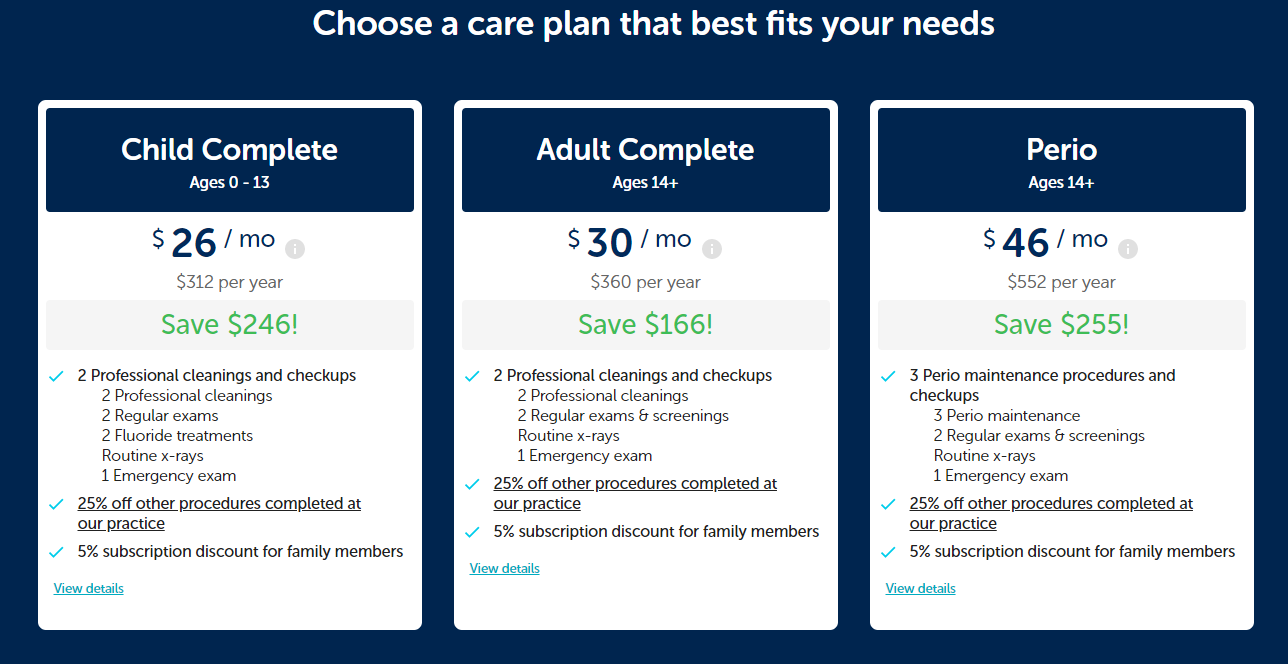Click info icon next to Adult Complete price

coord(711,249)
